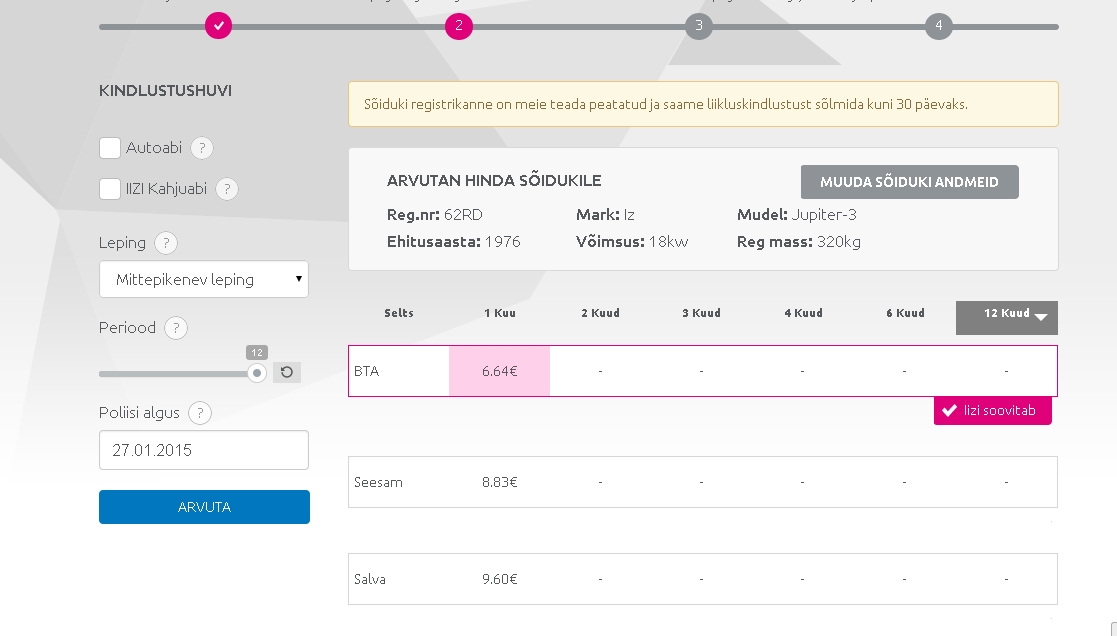The width and height of the screenshot is (1117, 636).
Task: Open the help tooltip beside Leping
Action: tap(166, 243)
